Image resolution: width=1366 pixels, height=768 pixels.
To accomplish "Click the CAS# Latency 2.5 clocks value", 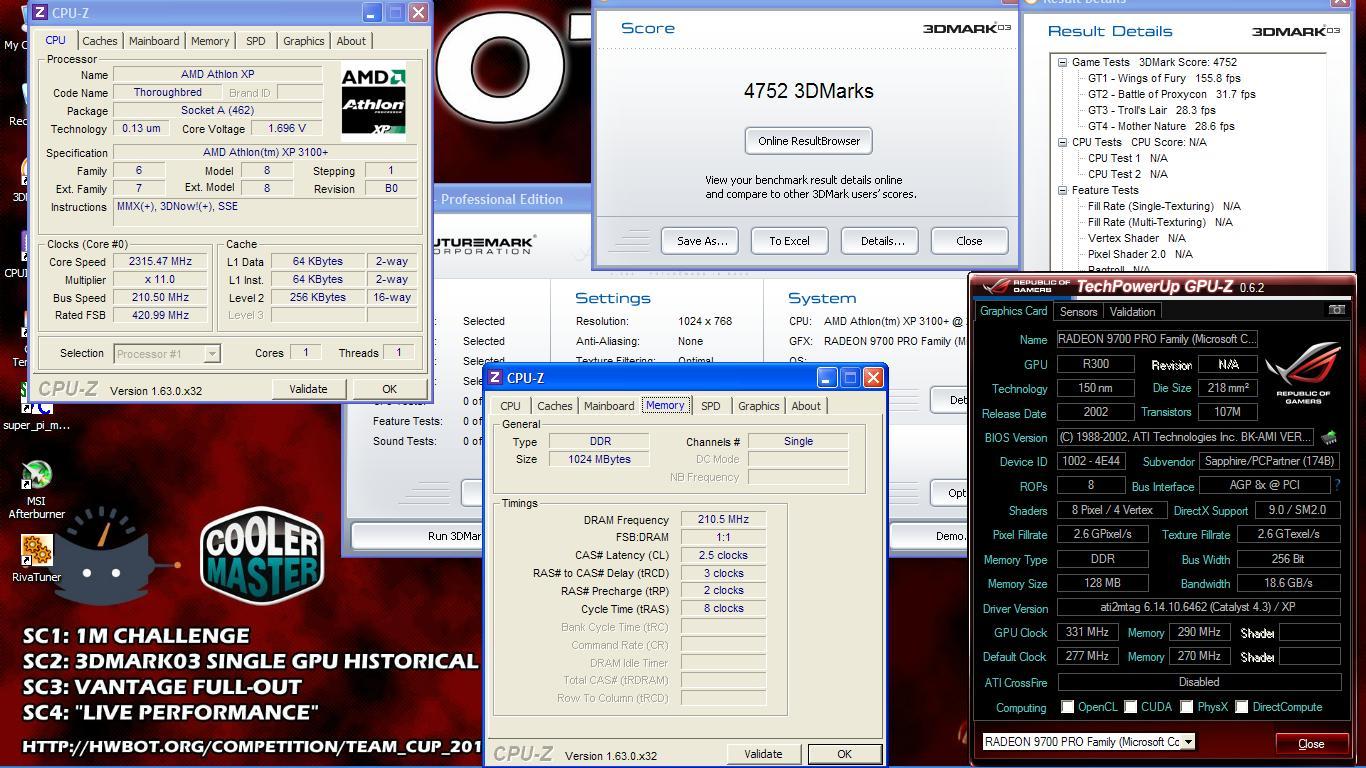I will pos(723,555).
